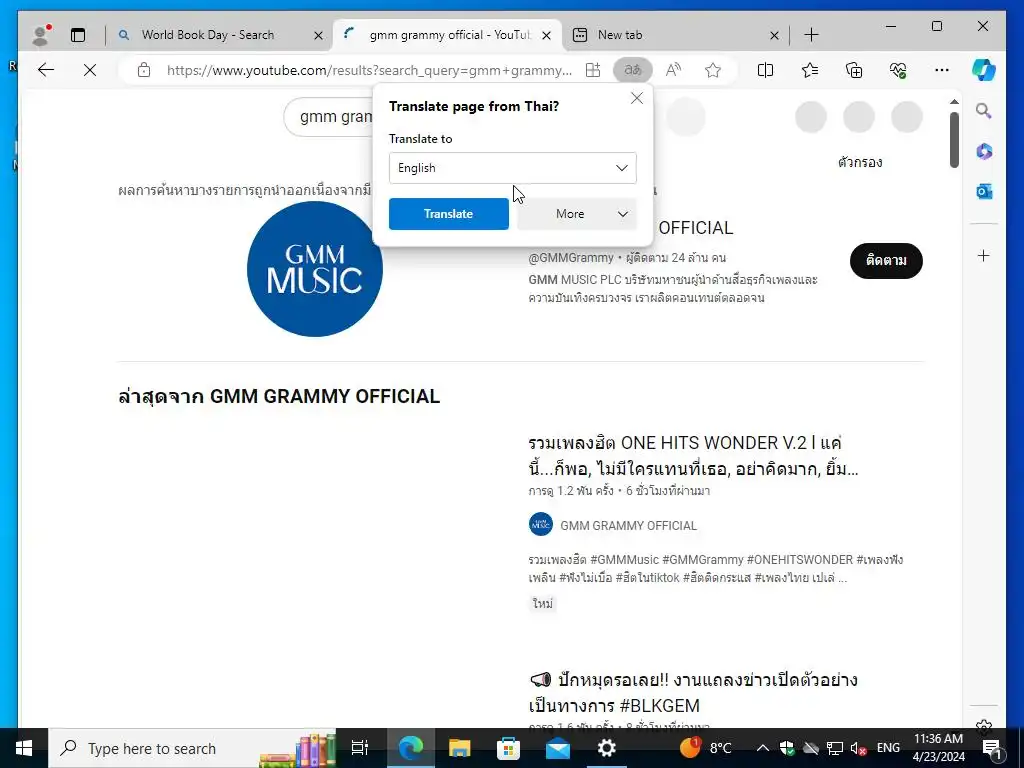The width and height of the screenshot is (1024, 768).
Task: Open Microsoft 365 sidebar icon
Action: click(984, 152)
